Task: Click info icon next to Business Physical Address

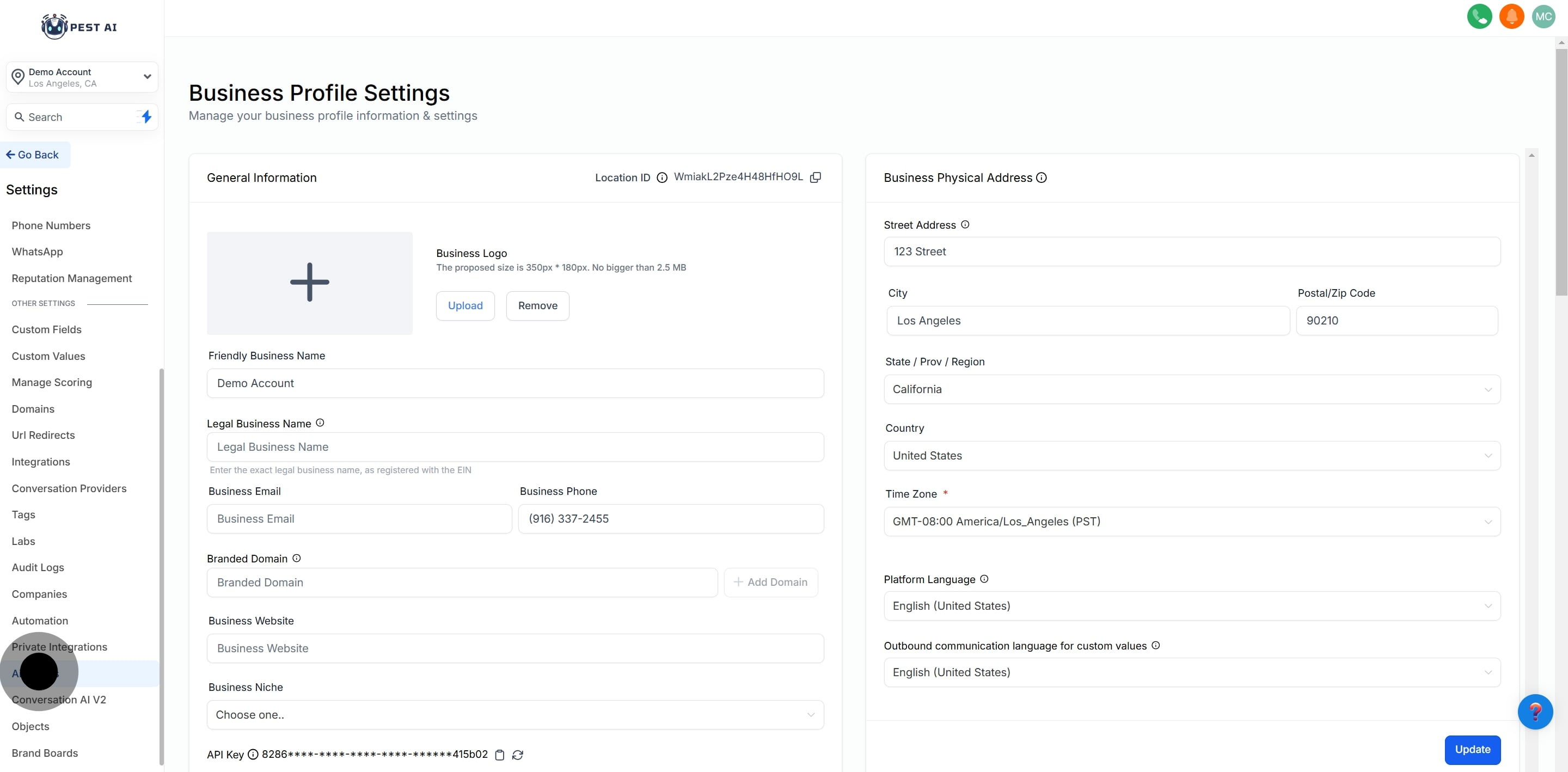Action: click(1042, 178)
